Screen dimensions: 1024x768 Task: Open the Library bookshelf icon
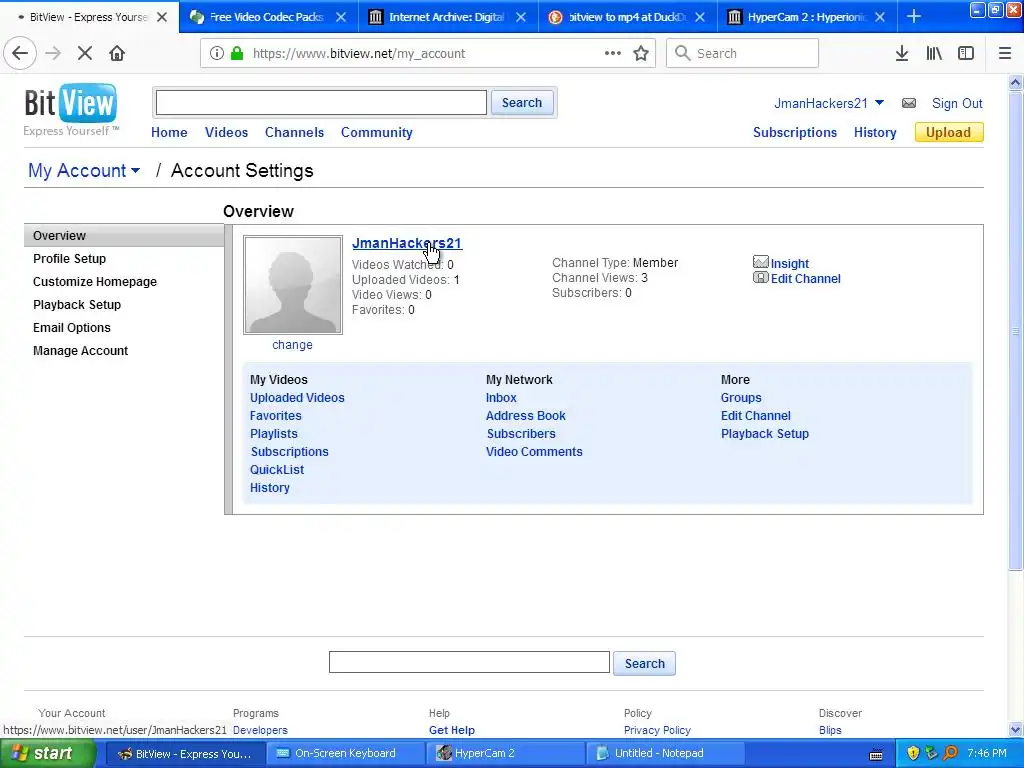(x=934, y=54)
